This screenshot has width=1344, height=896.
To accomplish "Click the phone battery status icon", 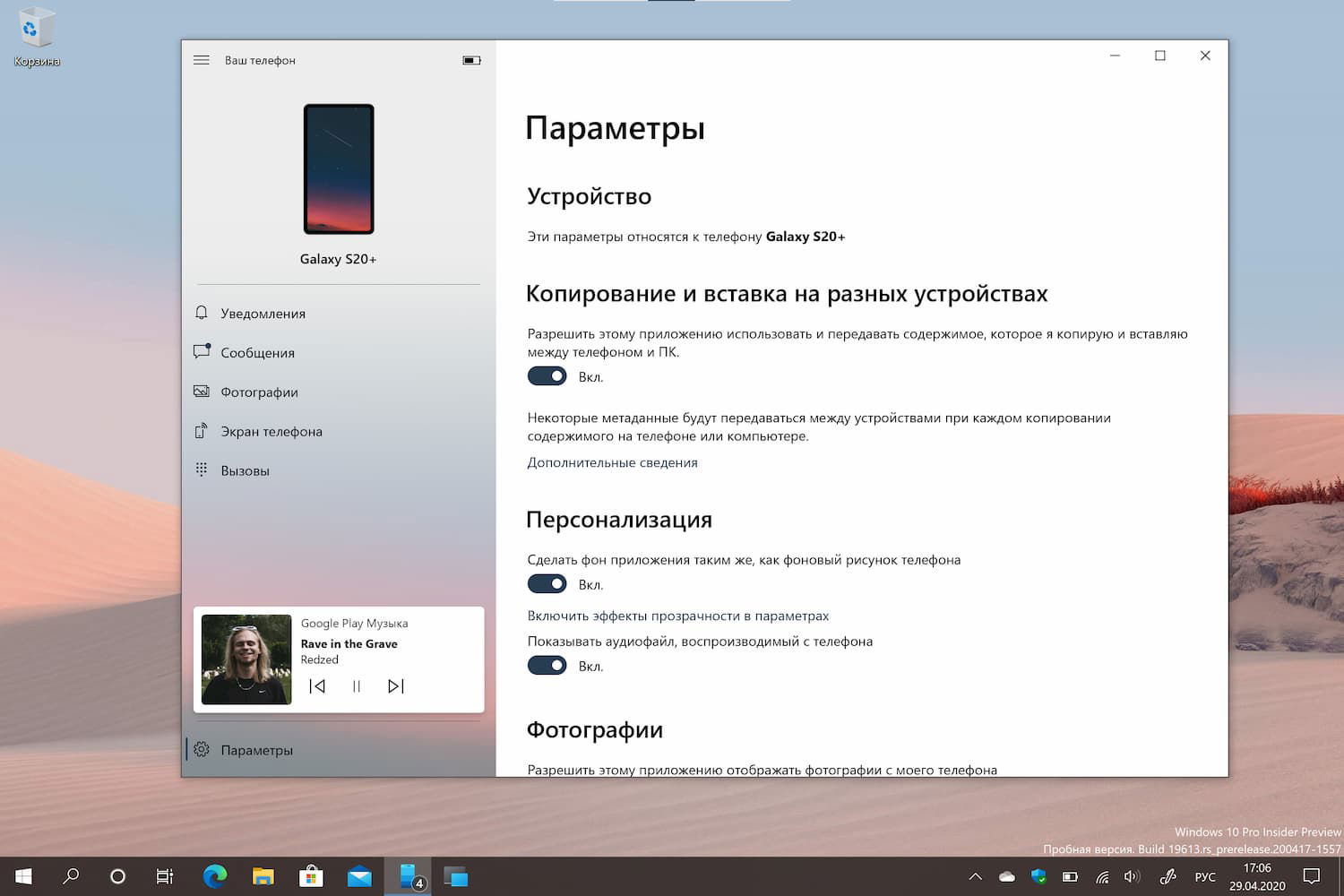I will tap(471, 60).
